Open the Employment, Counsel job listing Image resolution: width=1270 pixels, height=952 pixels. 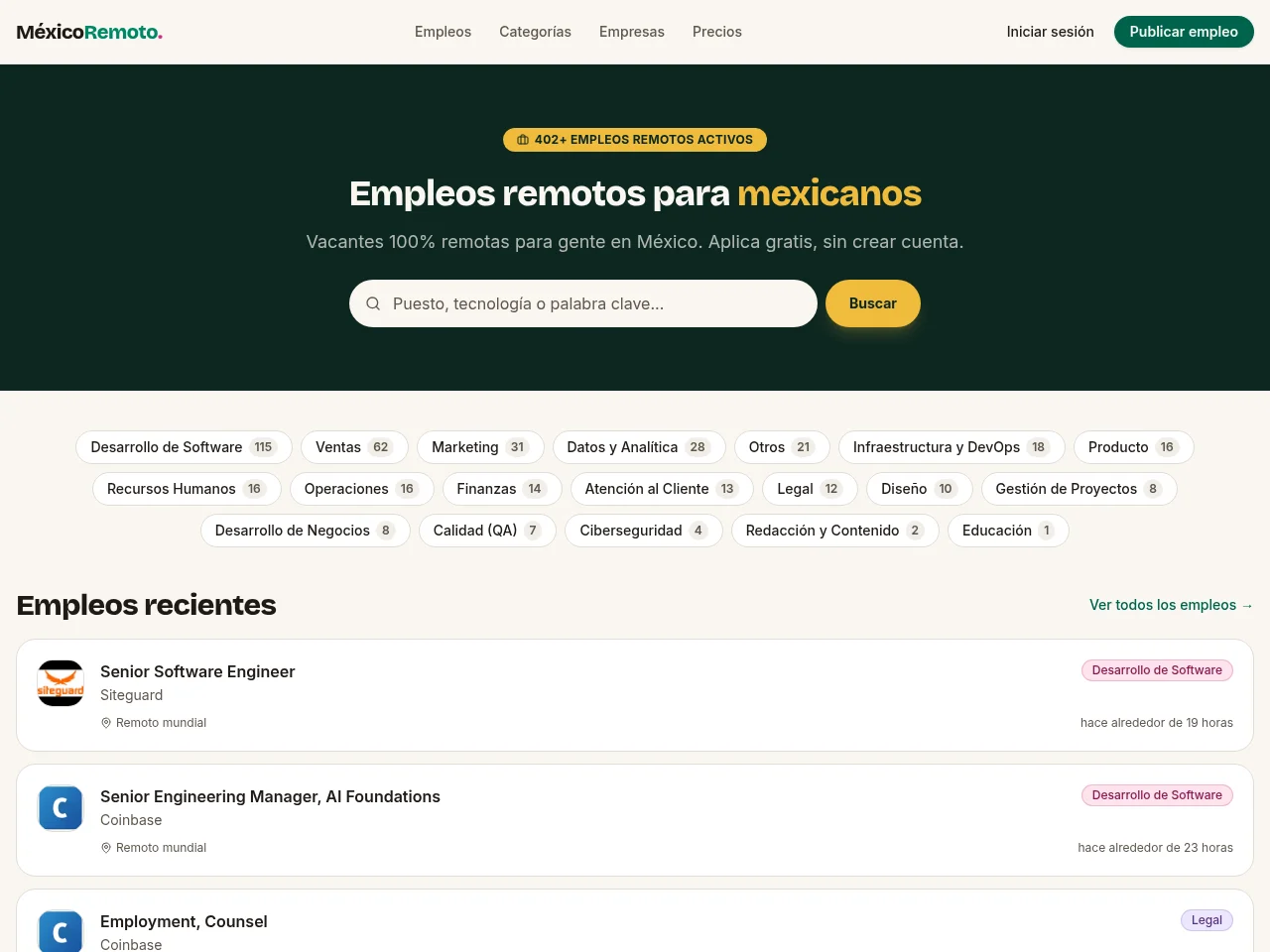click(184, 921)
